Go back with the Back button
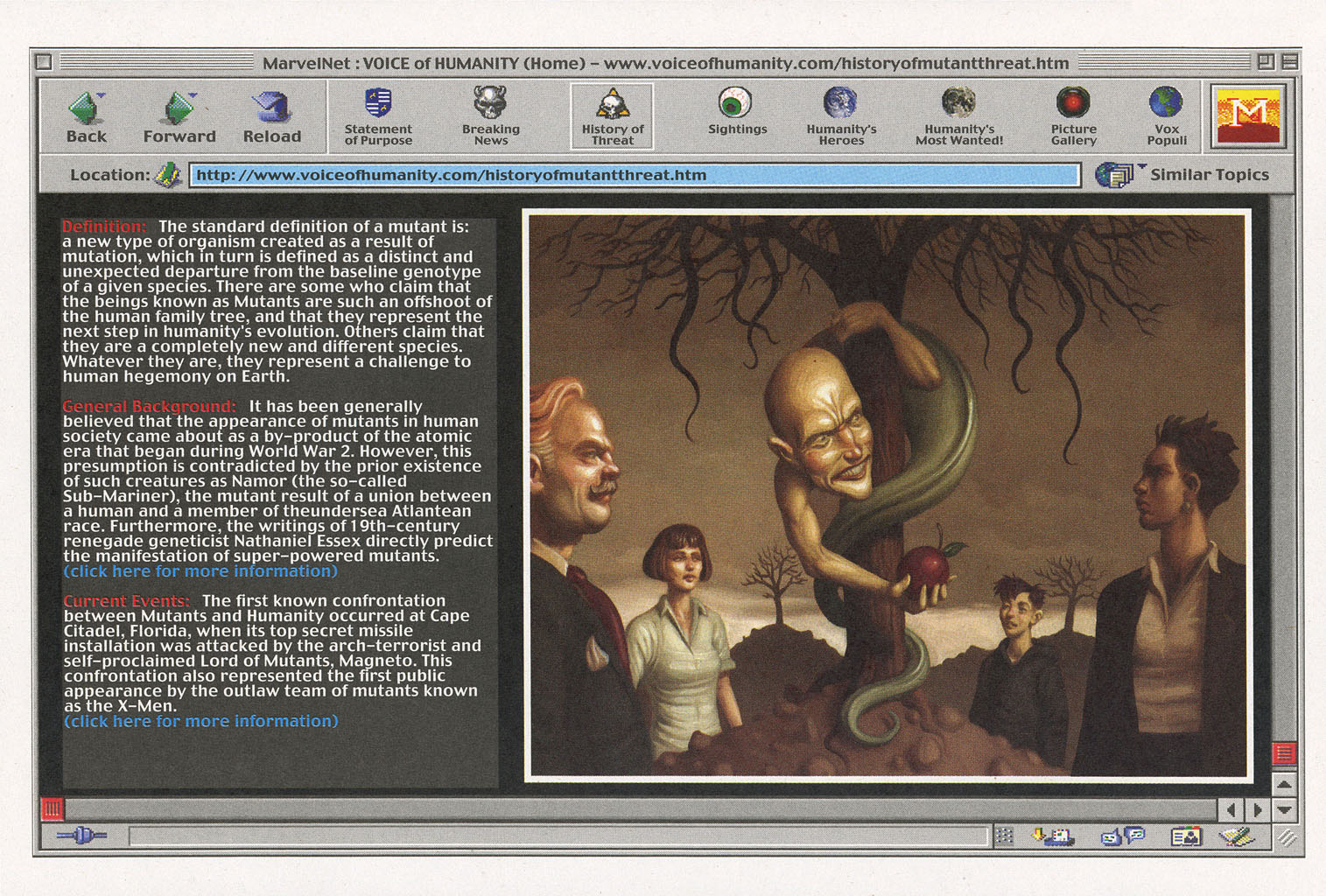 86,116
